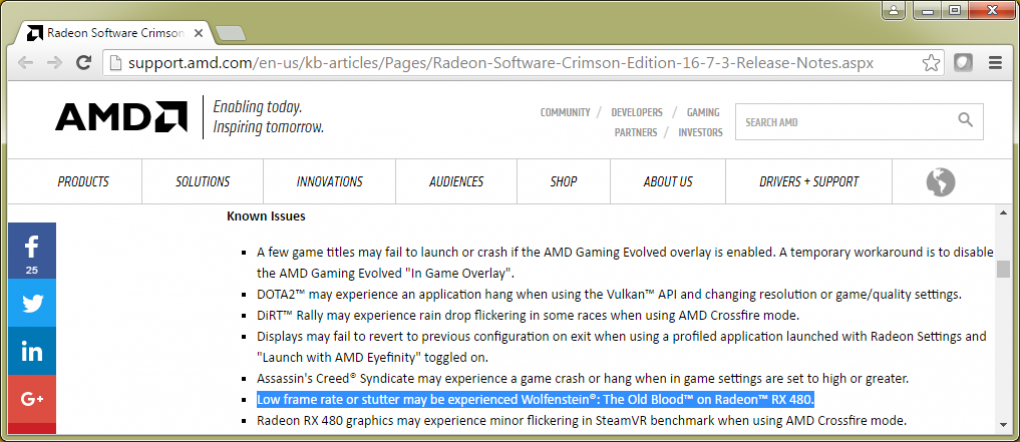Go forward with the browser forward arrow
This screenshot has height=442, width=1020.
pyautogui.click(x=55, y=62)
